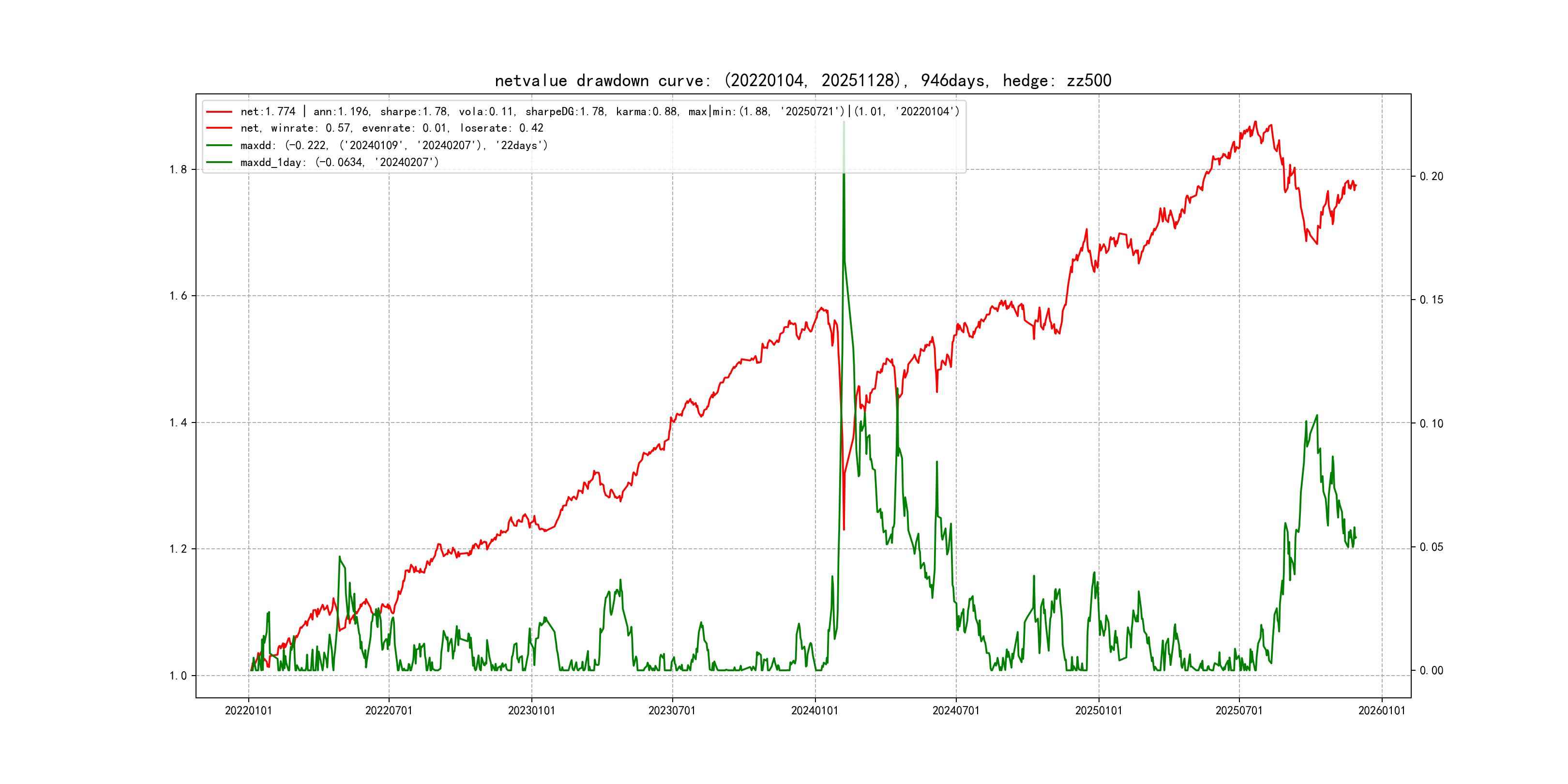Screen dimensions: 1568x784
Task: Click the 1.8 left y-axis tick label
Action: tap(178, 169)
